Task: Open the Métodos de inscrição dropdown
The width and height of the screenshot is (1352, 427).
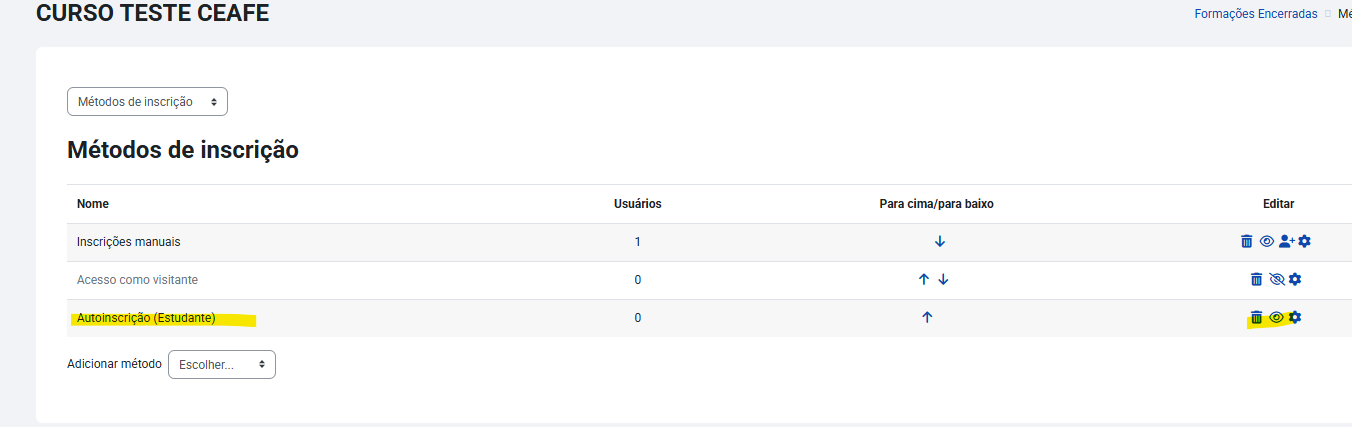Action: (147, 102)
